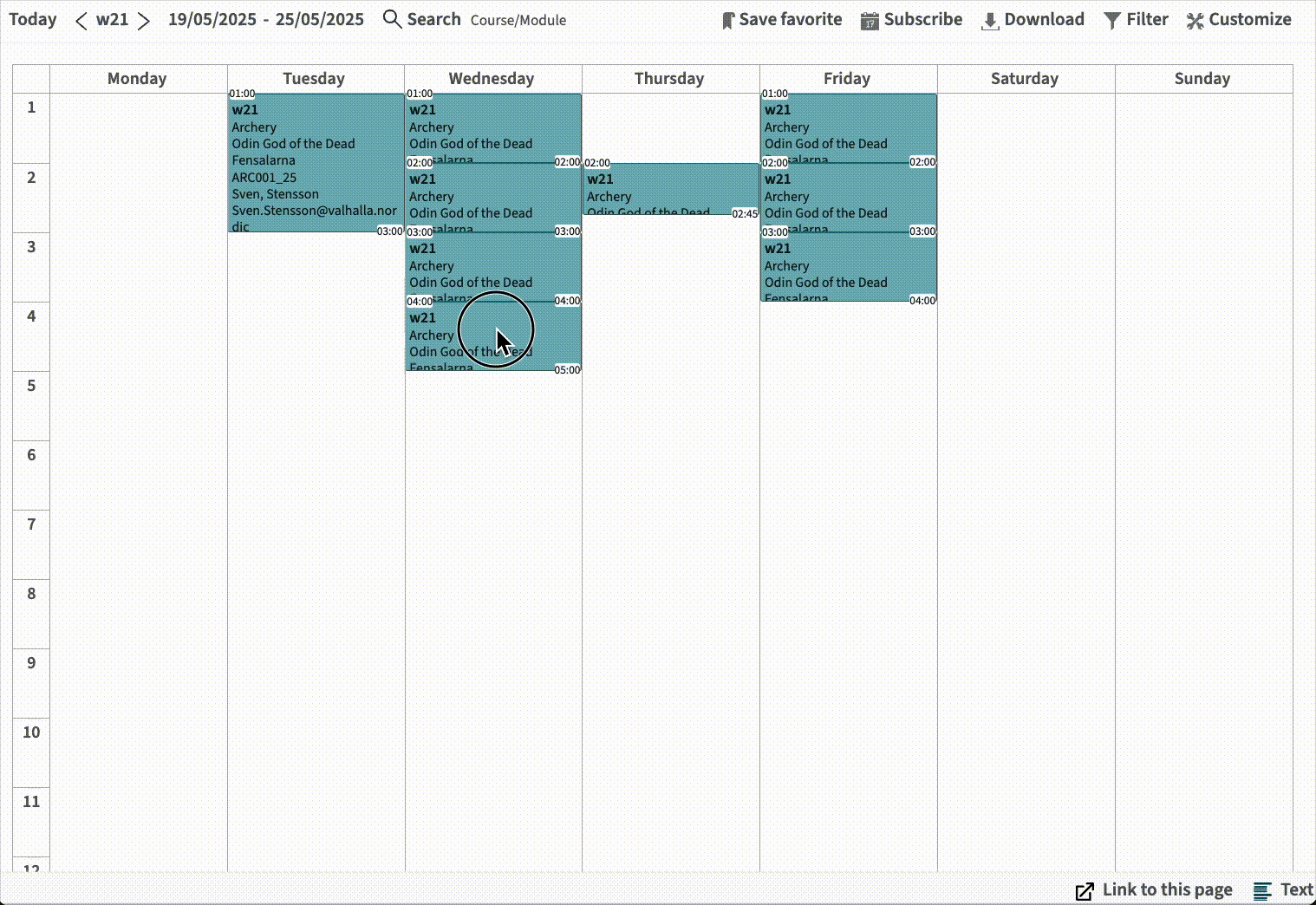
Task: Open Thursday 02:00-02:45 Archery booking
Action: (x=671, y=189)
